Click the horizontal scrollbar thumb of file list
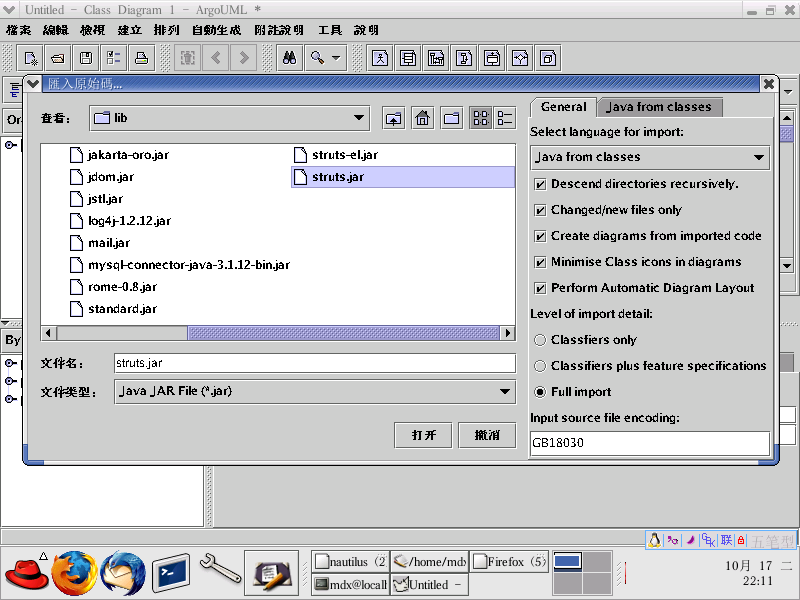Screen dimensions: 800x600 point(343,333)
